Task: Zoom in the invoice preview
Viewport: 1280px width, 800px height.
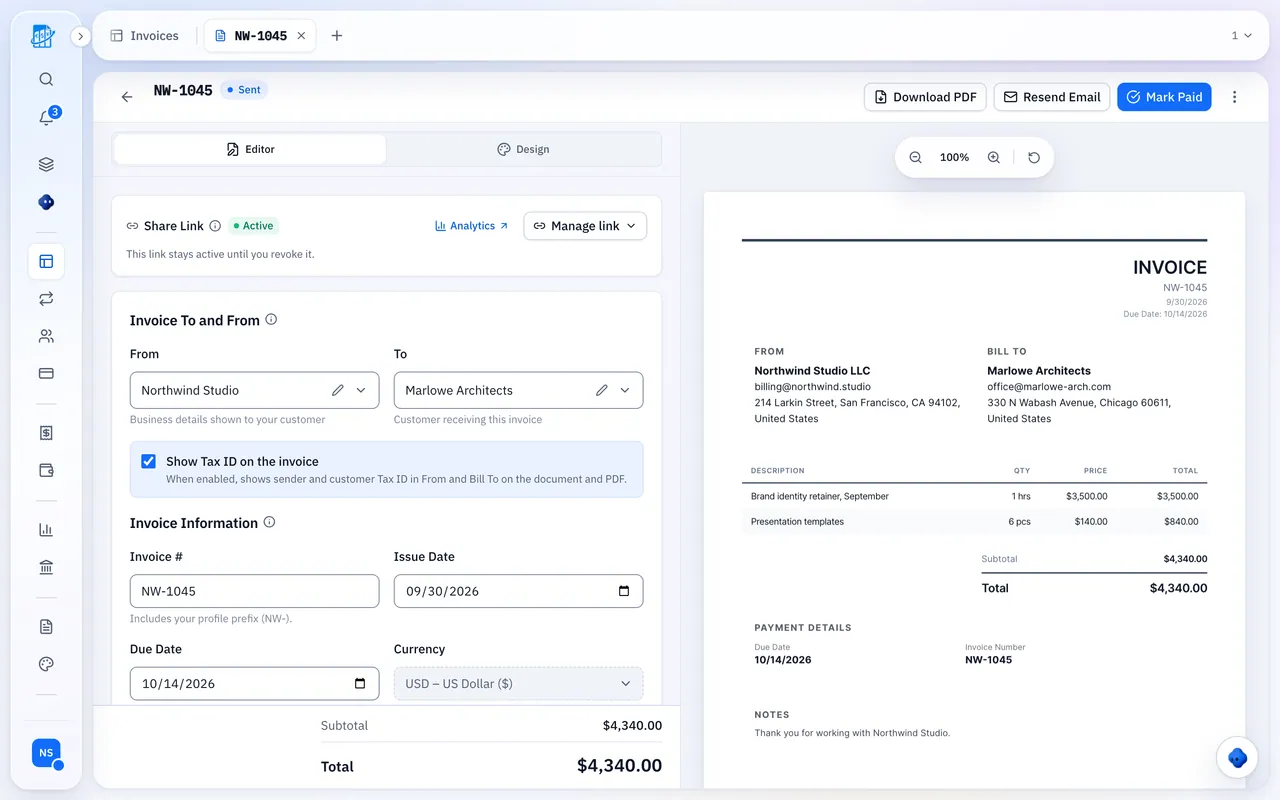Action: coord(994,157)
